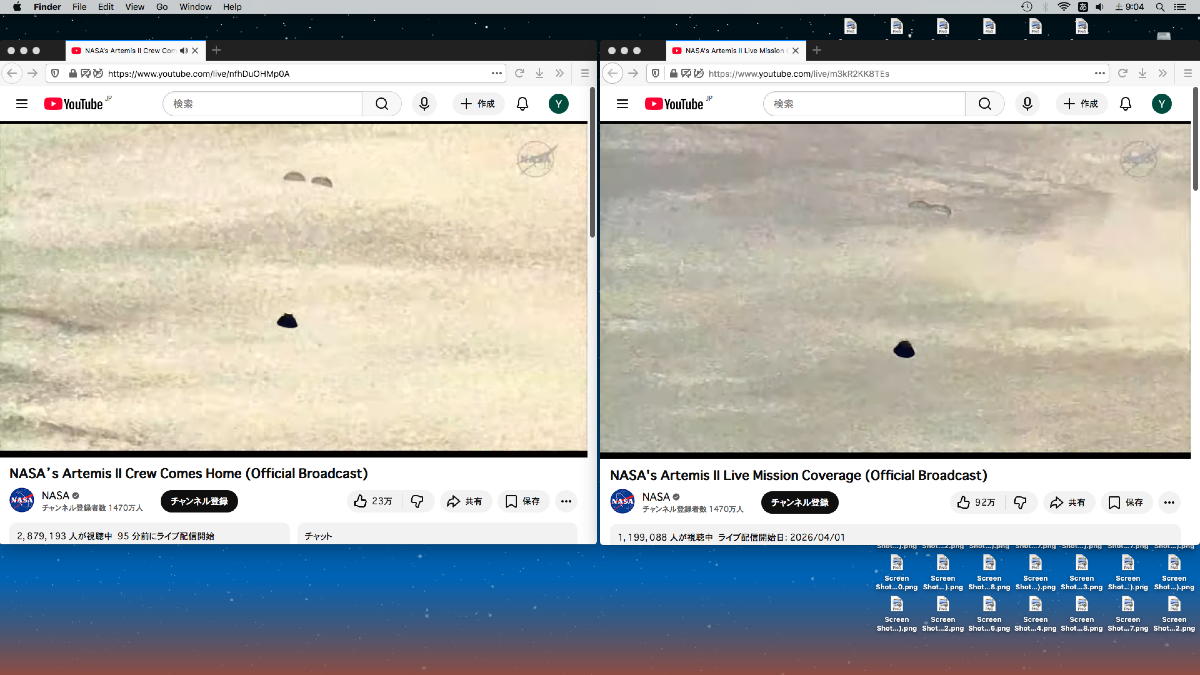Mute the Crew Comes Home tab audio
The image size is (1200, 675).
tap(183, 50)
